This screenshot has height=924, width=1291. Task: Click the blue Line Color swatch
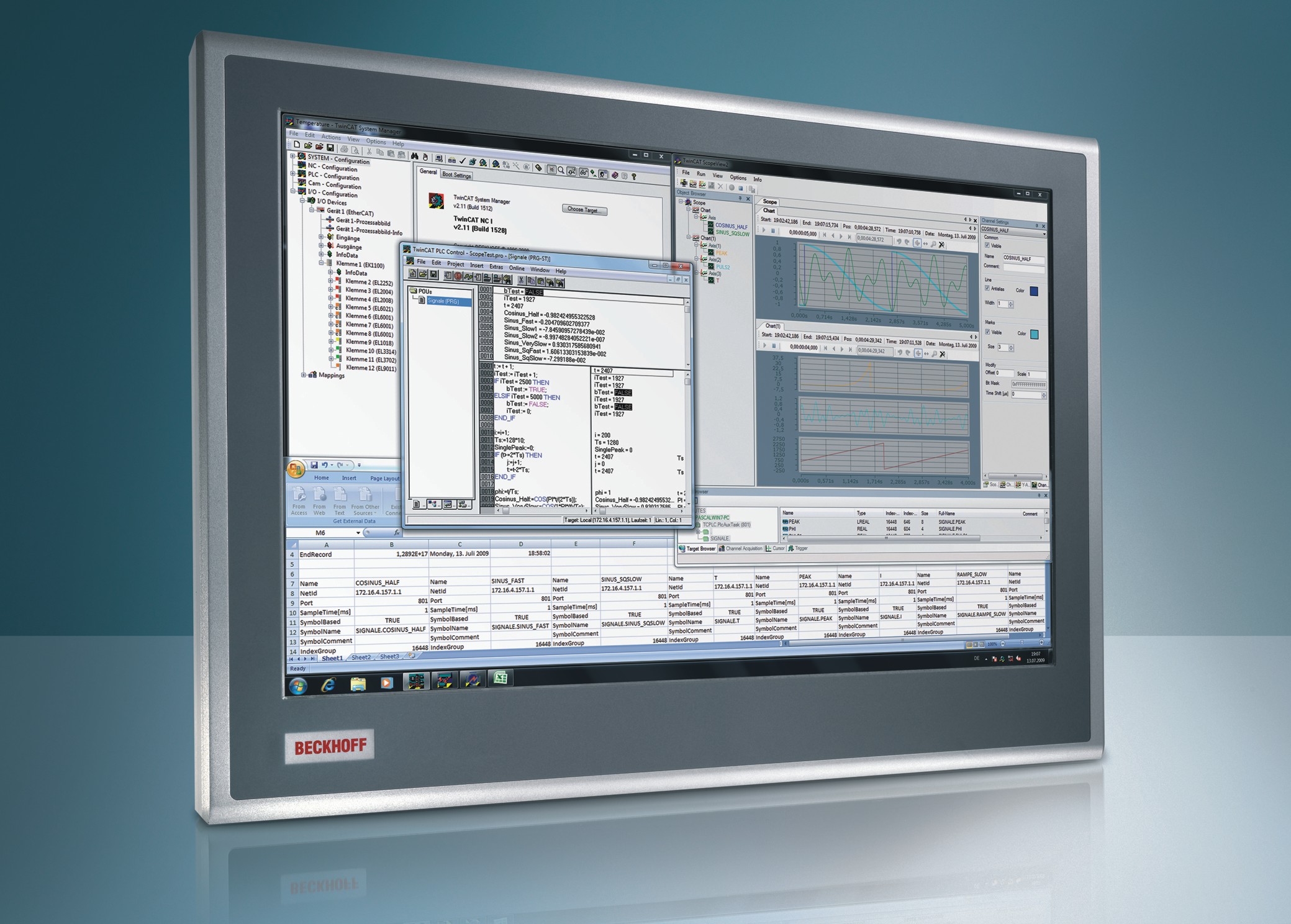[x=1034, y=291]
